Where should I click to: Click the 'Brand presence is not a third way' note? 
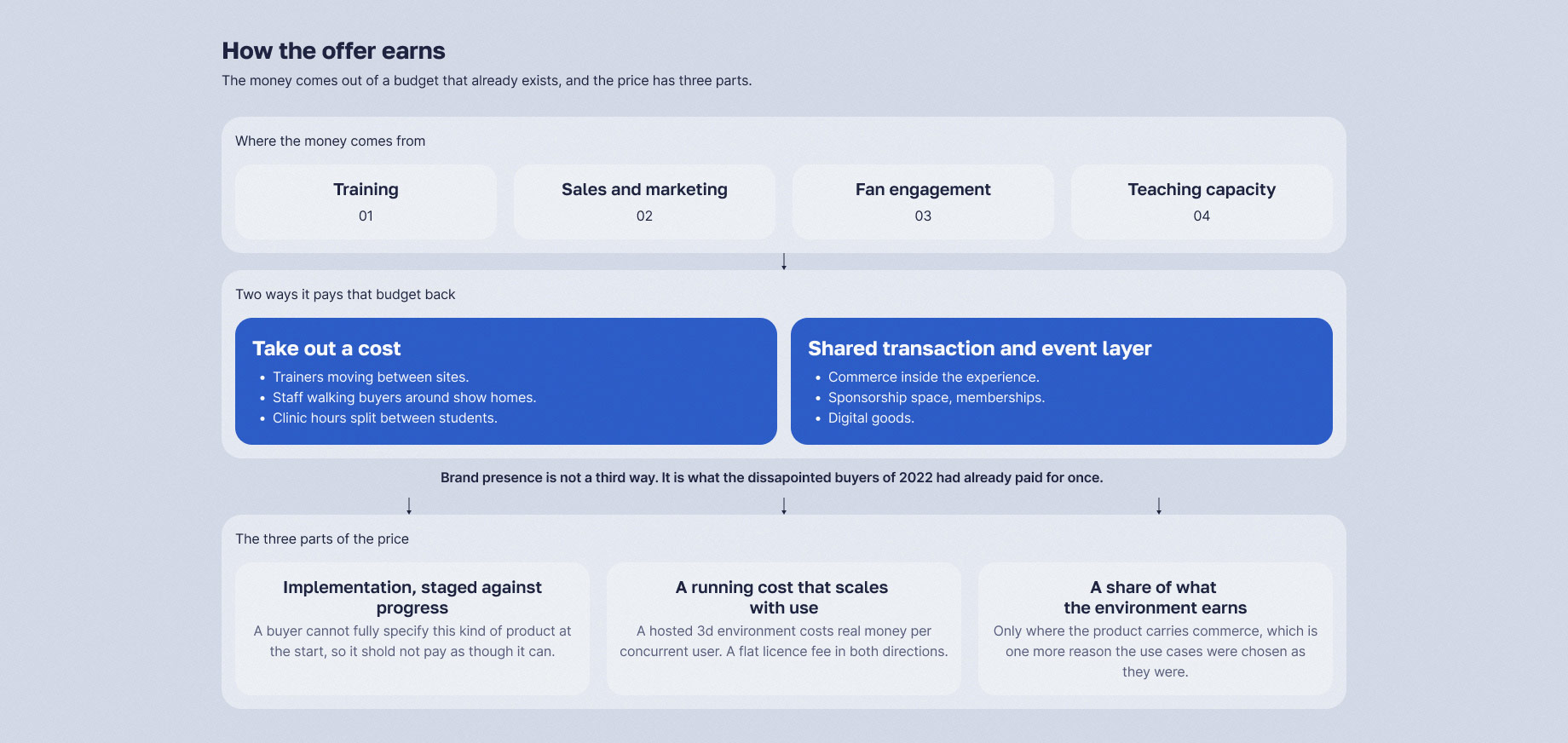coord(771,477)
